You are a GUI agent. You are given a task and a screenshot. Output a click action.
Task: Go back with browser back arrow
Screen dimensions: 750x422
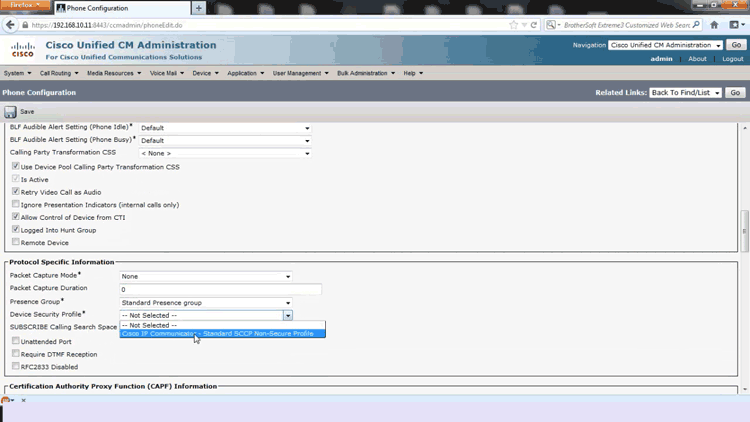point(11,25)
